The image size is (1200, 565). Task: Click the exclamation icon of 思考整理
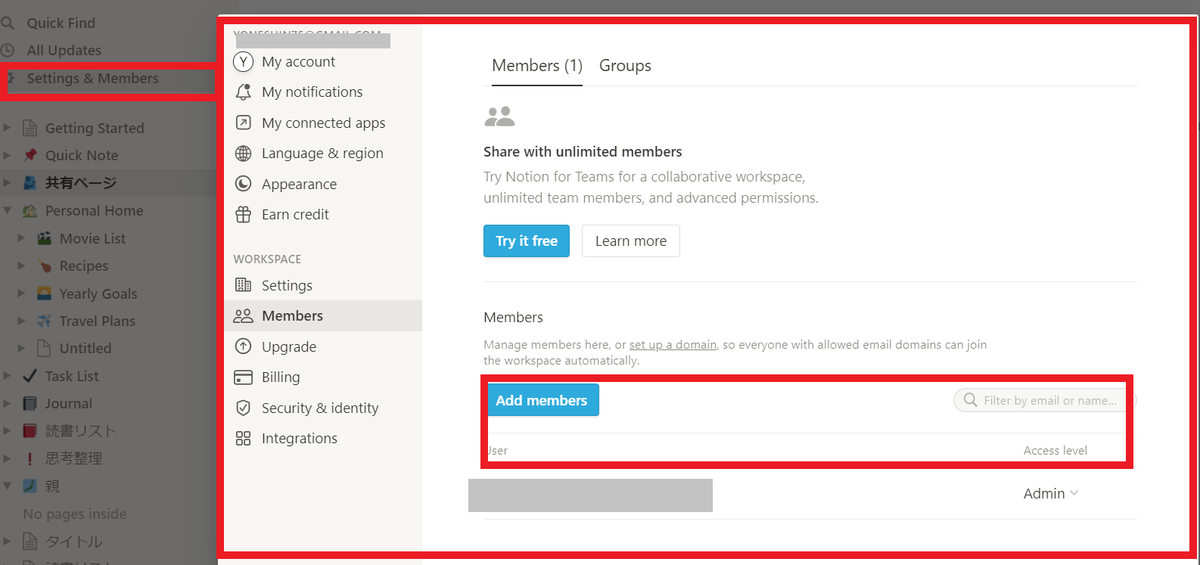30,459
